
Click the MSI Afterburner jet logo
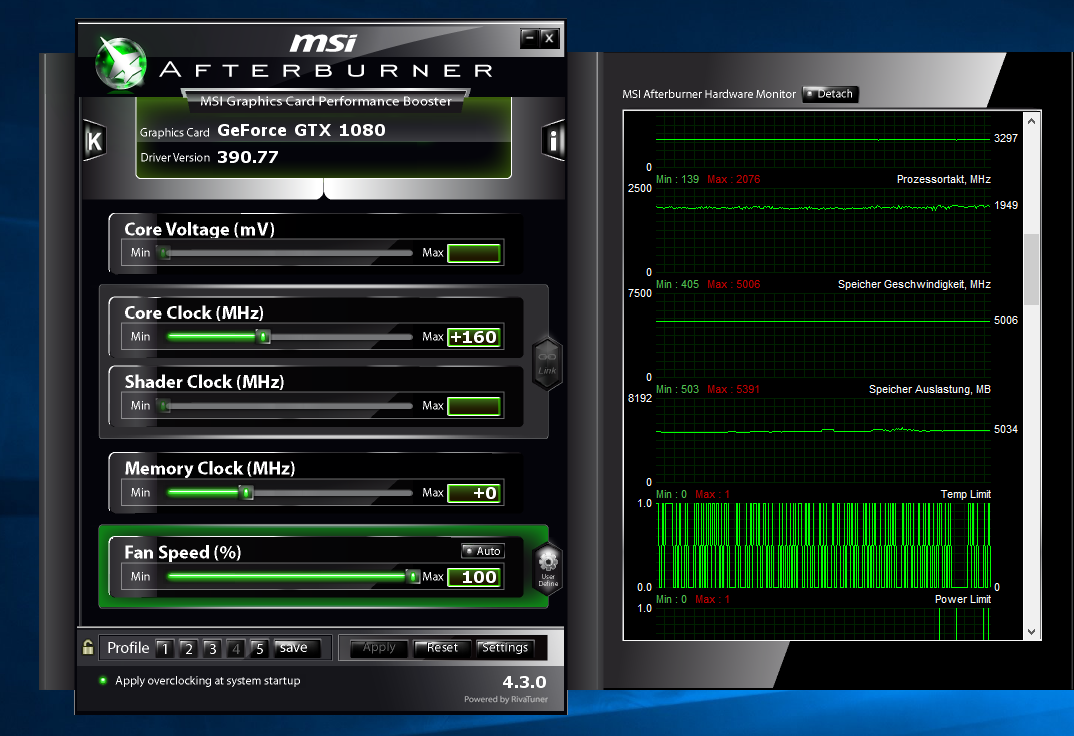121,63
